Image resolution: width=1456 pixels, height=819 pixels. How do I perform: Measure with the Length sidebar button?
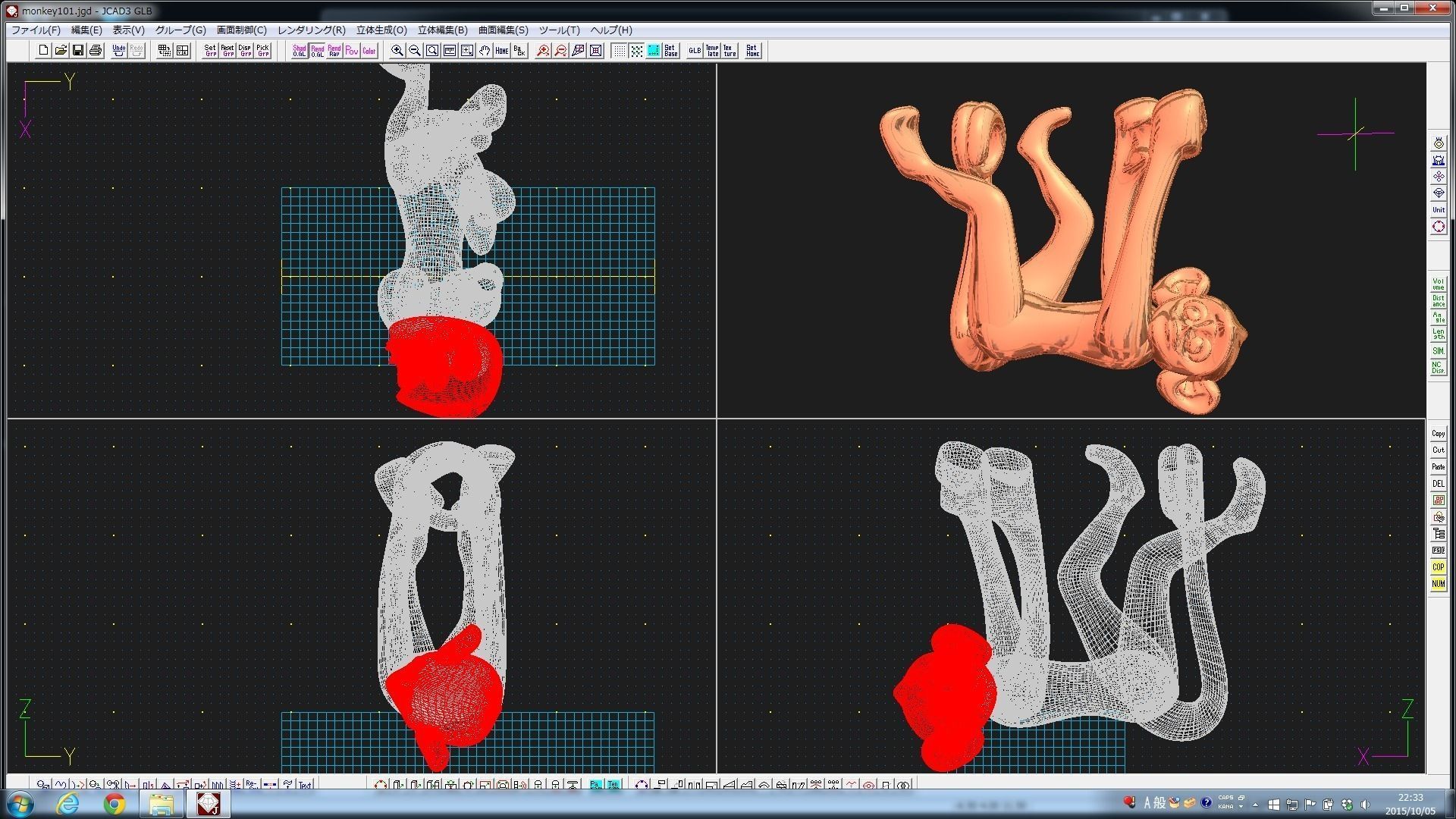[1439, 334]
